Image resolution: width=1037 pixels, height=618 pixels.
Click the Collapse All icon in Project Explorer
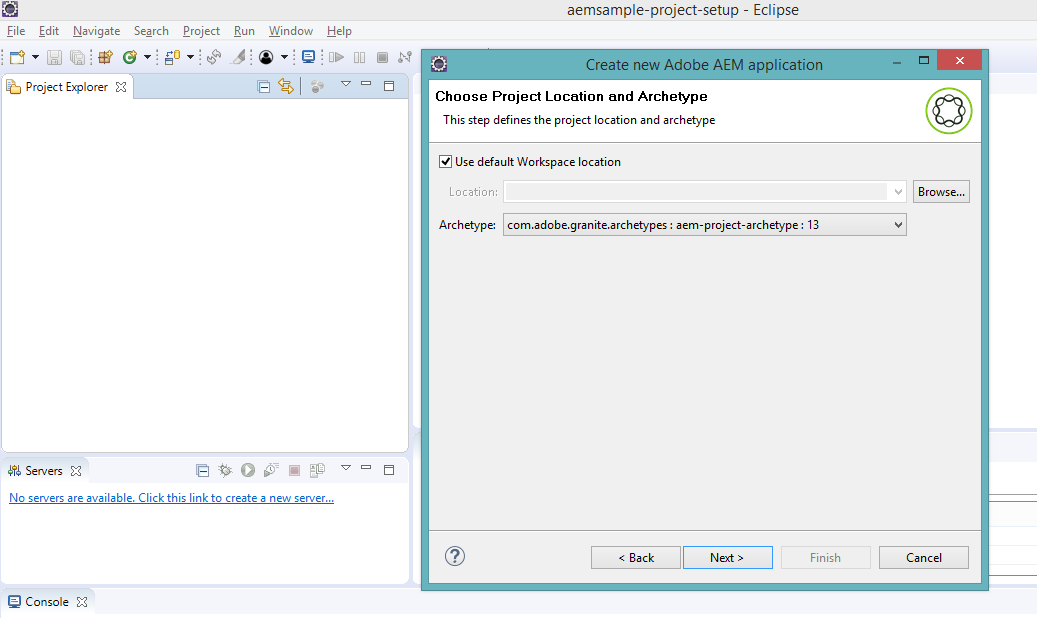263,85
